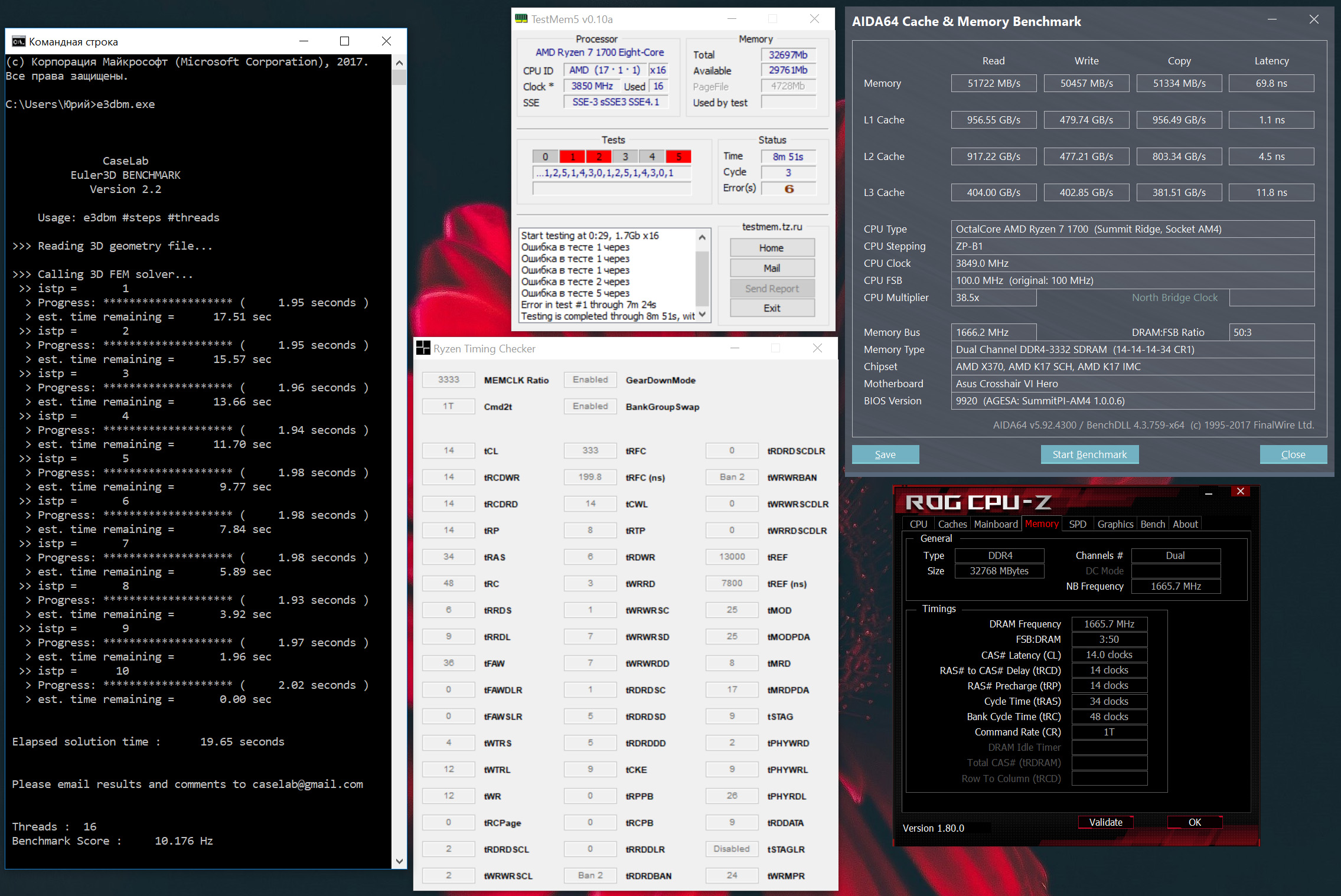Click the Ryzen Timing Checker title icon
Image resolution: width=1341 pixels, height=896 pixels.
(x=423, y=348)
